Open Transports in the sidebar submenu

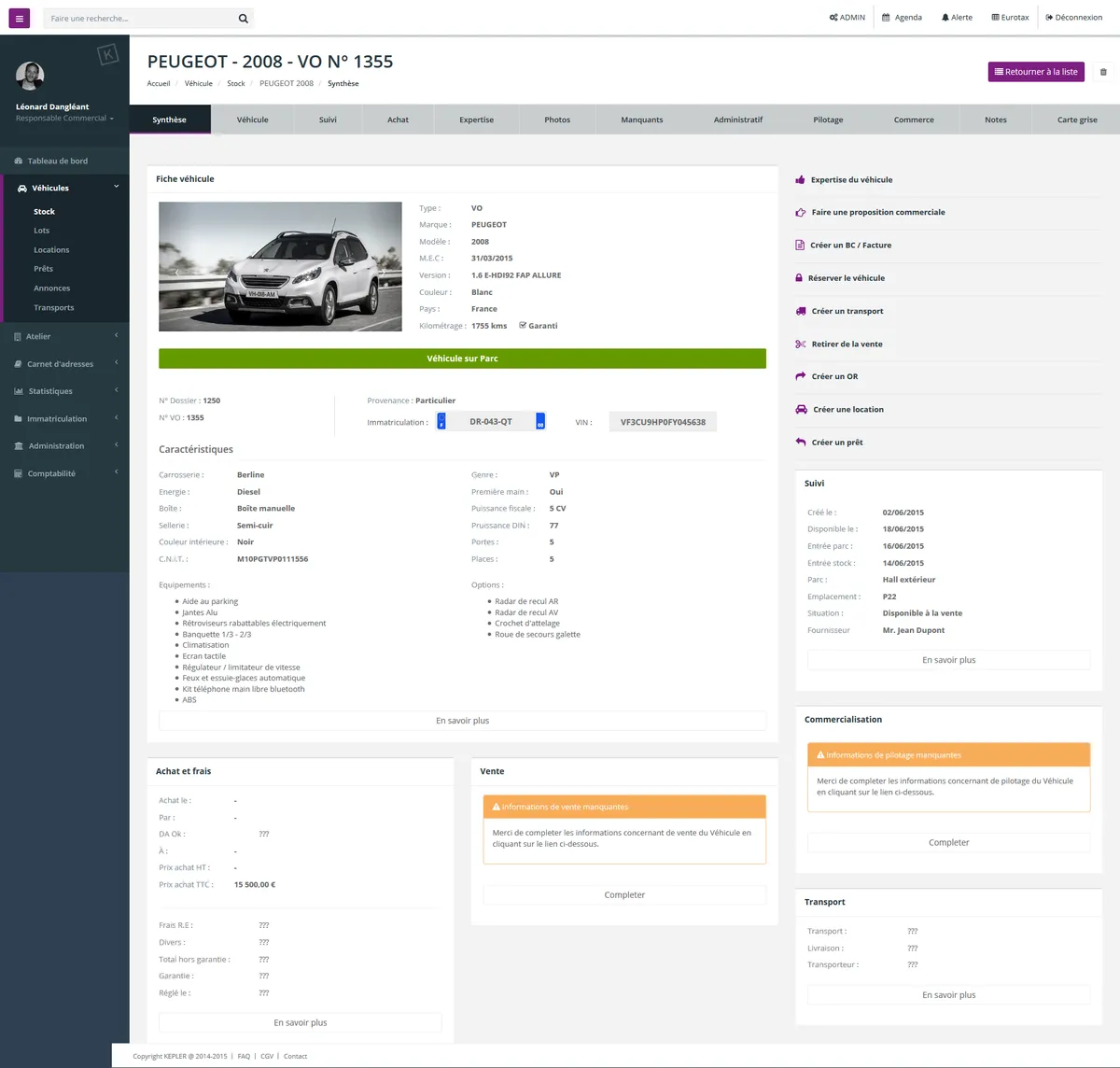click(54, 308)
